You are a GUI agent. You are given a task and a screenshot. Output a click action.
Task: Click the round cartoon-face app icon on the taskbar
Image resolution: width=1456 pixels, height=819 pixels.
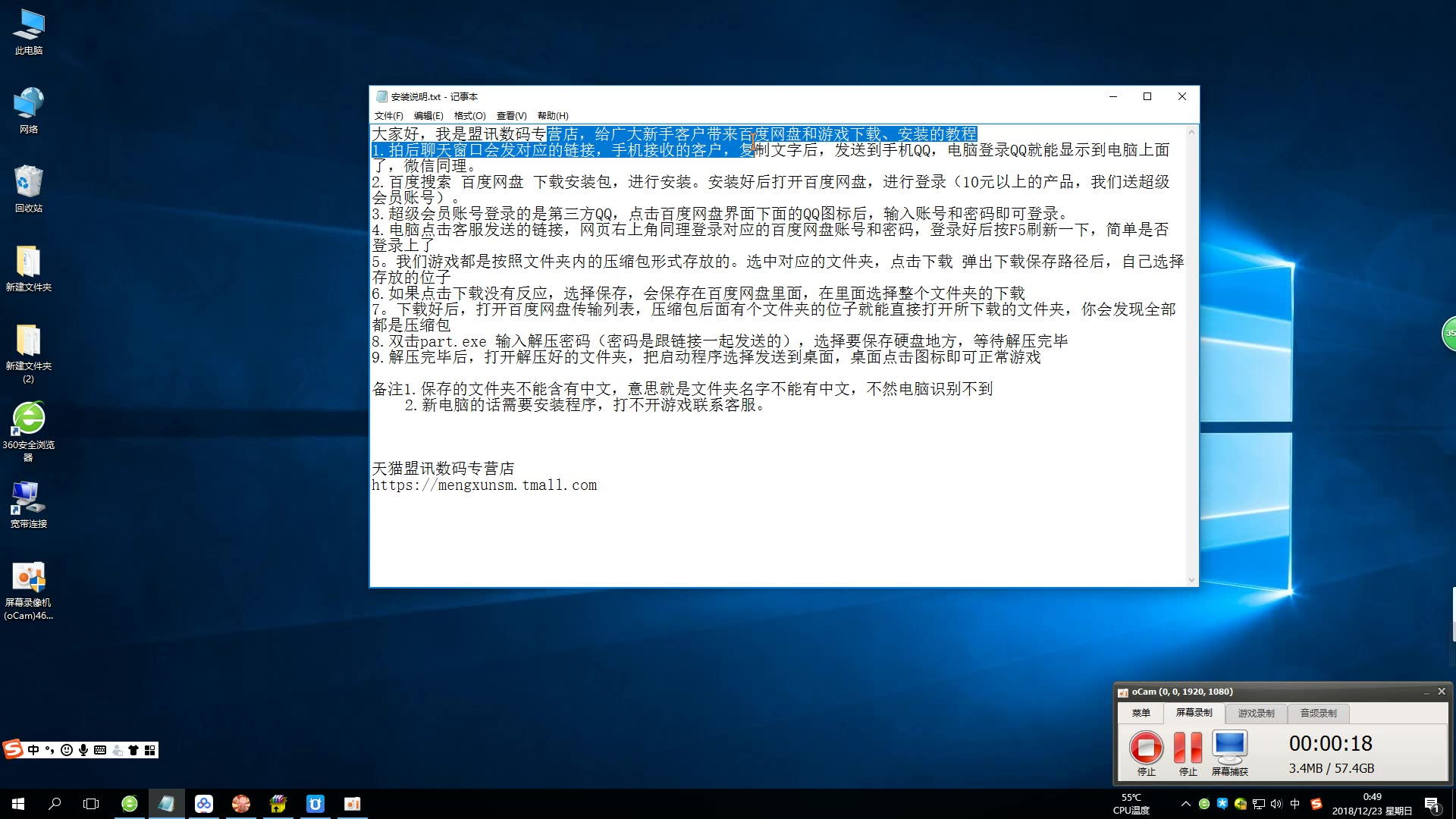pos(241,804)
